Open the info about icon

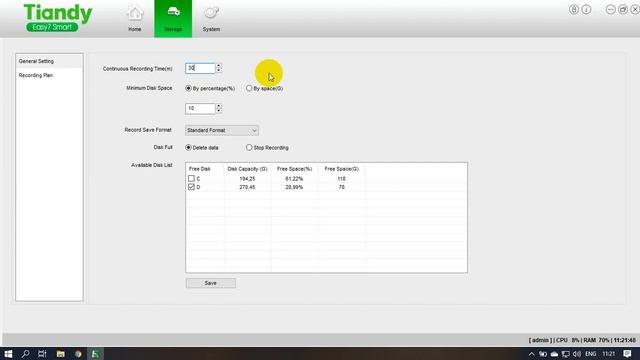[586, 9]
